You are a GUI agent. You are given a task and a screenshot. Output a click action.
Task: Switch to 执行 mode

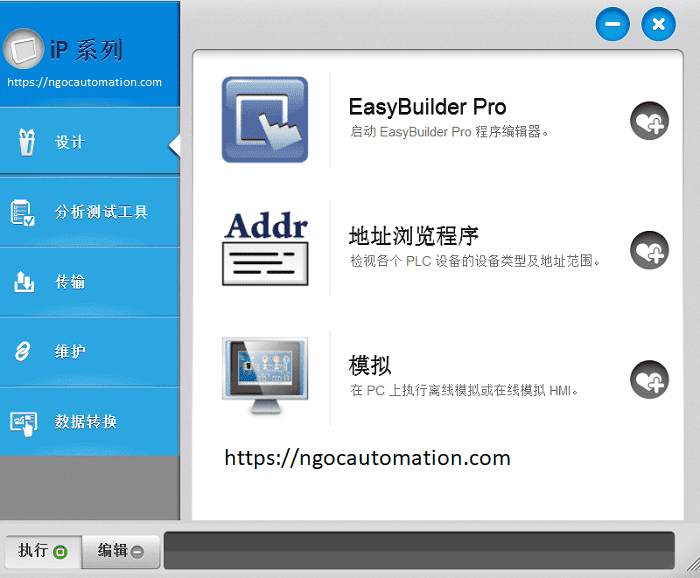point(43,551)
